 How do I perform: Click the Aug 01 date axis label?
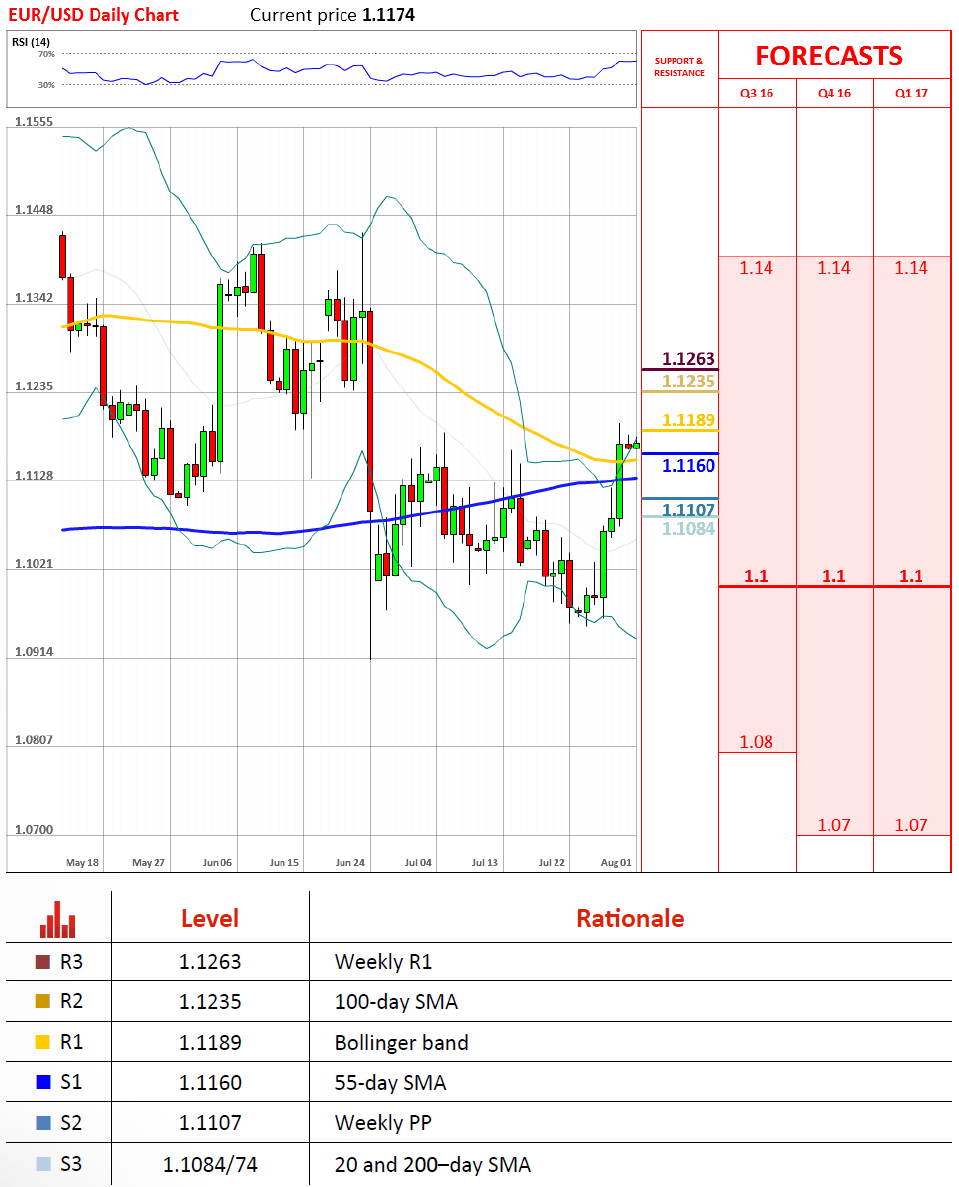tap(616, 862)
